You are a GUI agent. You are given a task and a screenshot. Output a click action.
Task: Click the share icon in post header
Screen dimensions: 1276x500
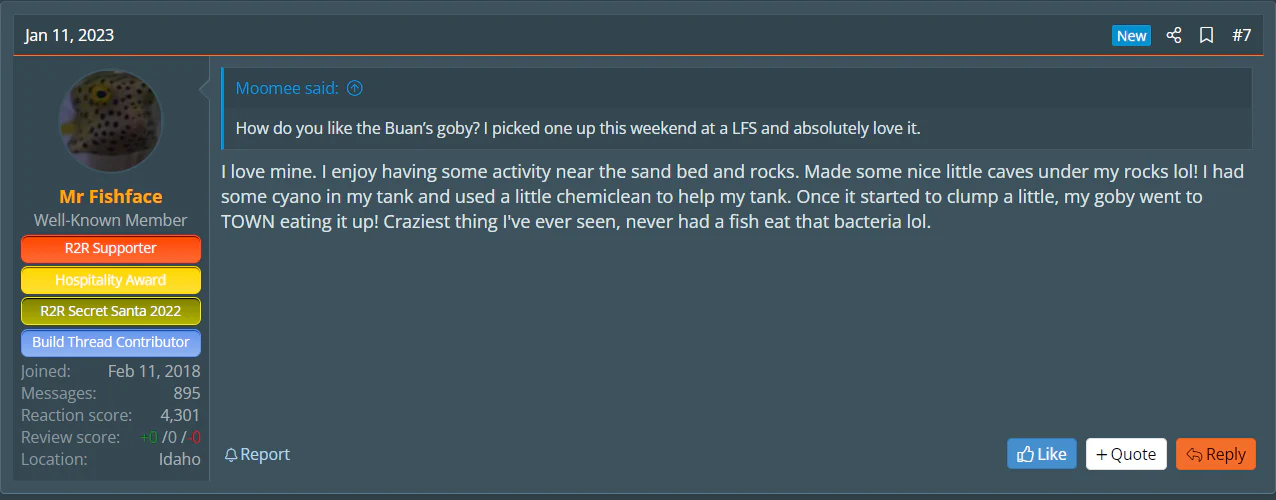(x=1174, y=36)
